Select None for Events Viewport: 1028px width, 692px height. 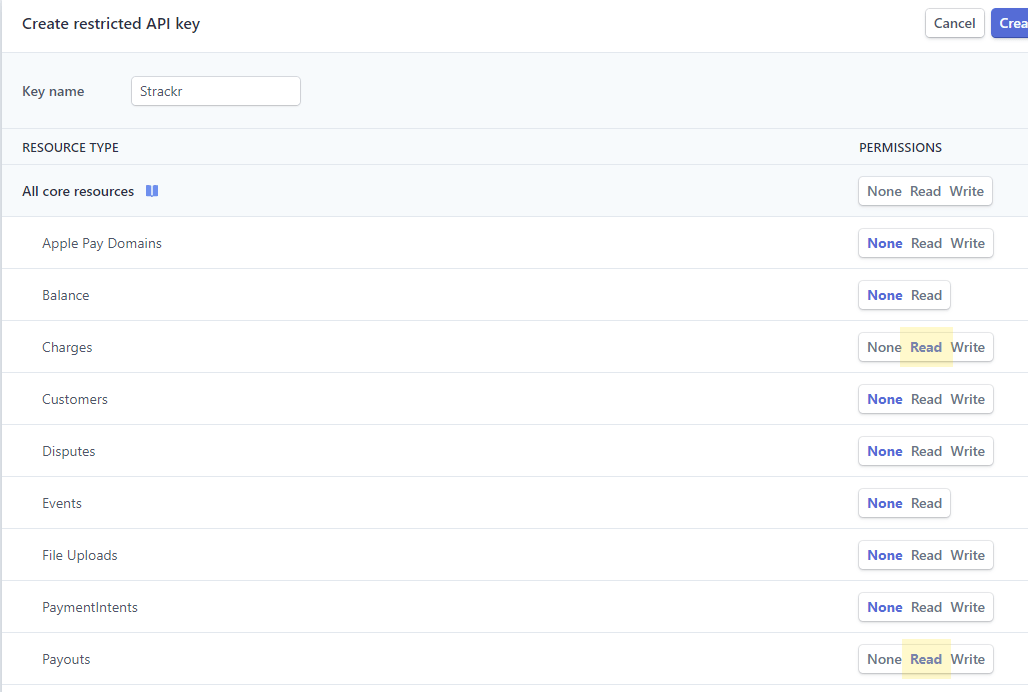coord(885,503)
